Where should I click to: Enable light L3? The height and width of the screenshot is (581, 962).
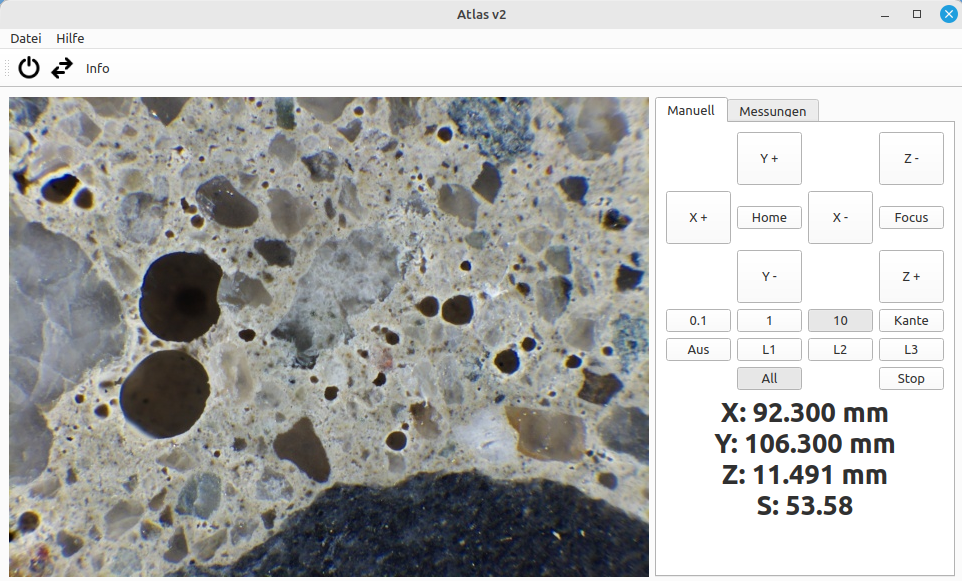pyautogui.click(x=911, y=349)
